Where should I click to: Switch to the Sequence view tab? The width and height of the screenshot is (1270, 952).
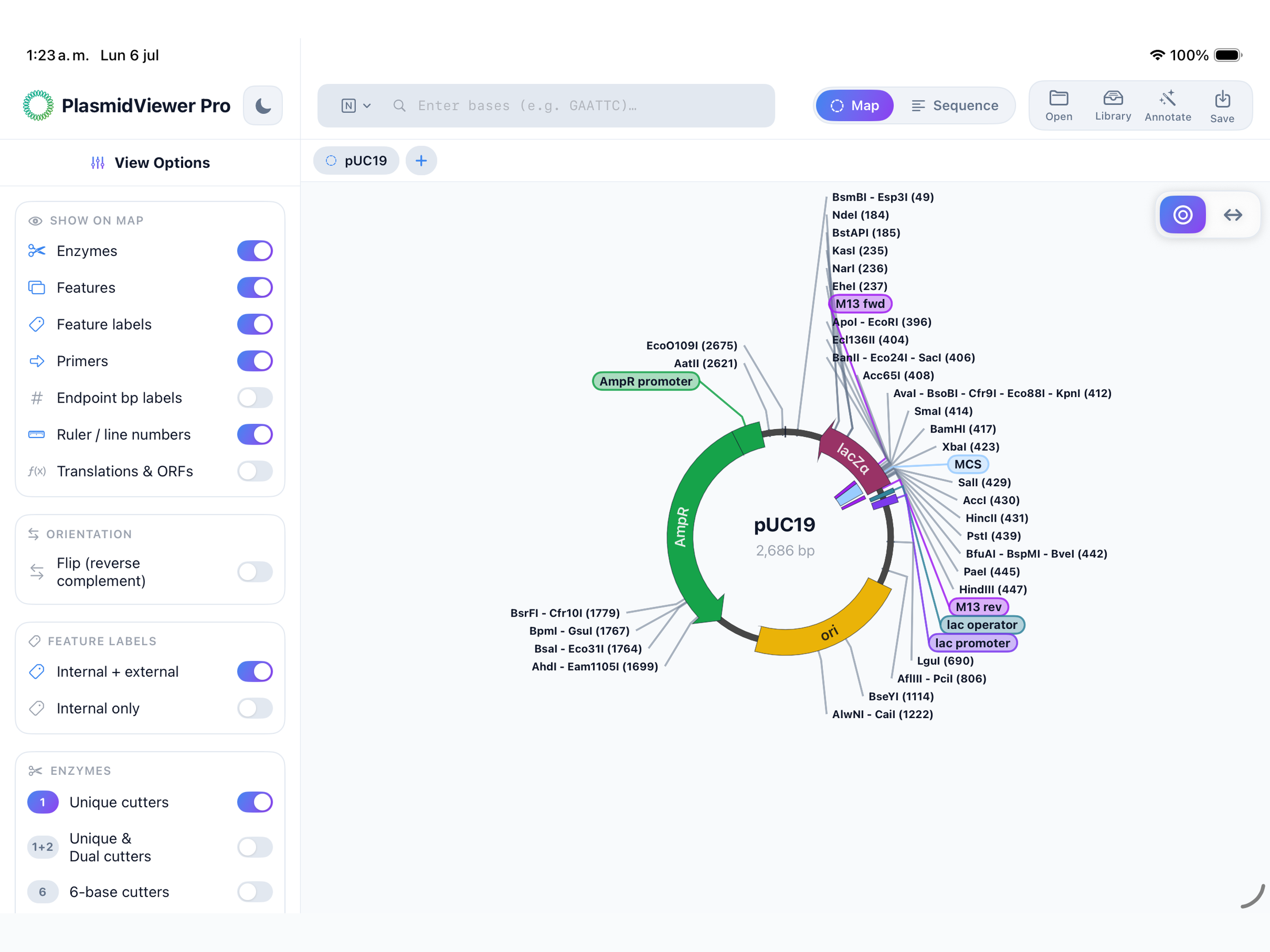(x=954, y=106)
